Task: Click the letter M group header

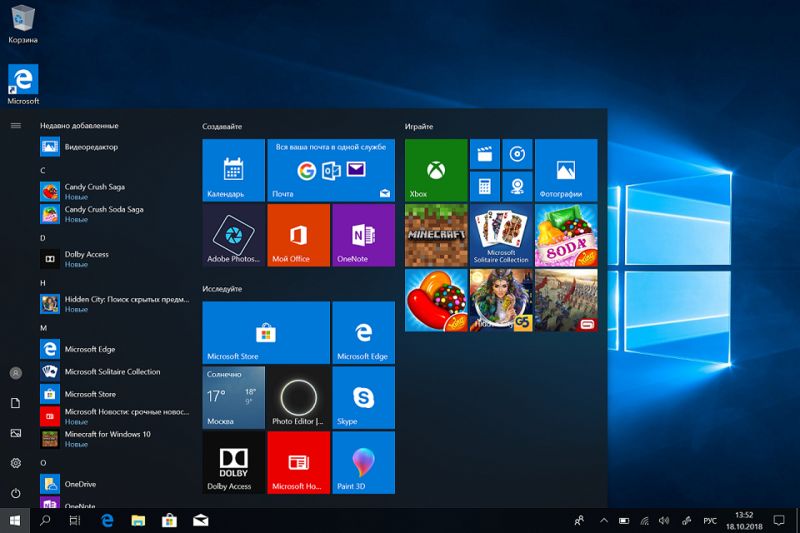Action: pos(43,328)
